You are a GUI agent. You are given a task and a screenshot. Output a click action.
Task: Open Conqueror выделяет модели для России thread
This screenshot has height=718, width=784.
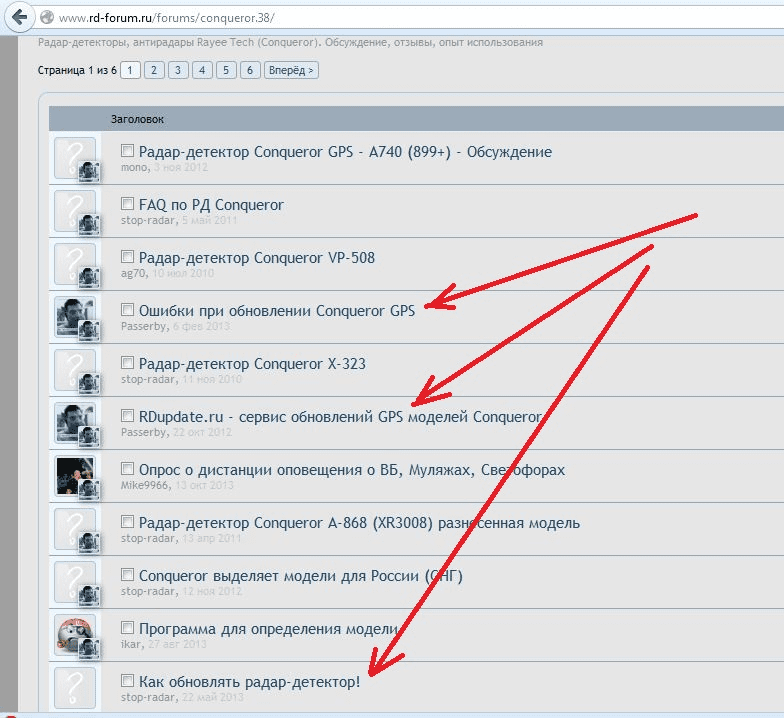click(x=300, y=576)
